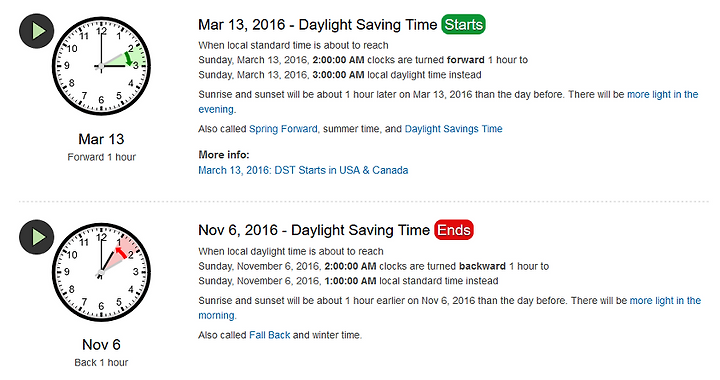Viewport: 720px width, 380px height.
Task: Click the green Starts badge
Action: [463, 24]
